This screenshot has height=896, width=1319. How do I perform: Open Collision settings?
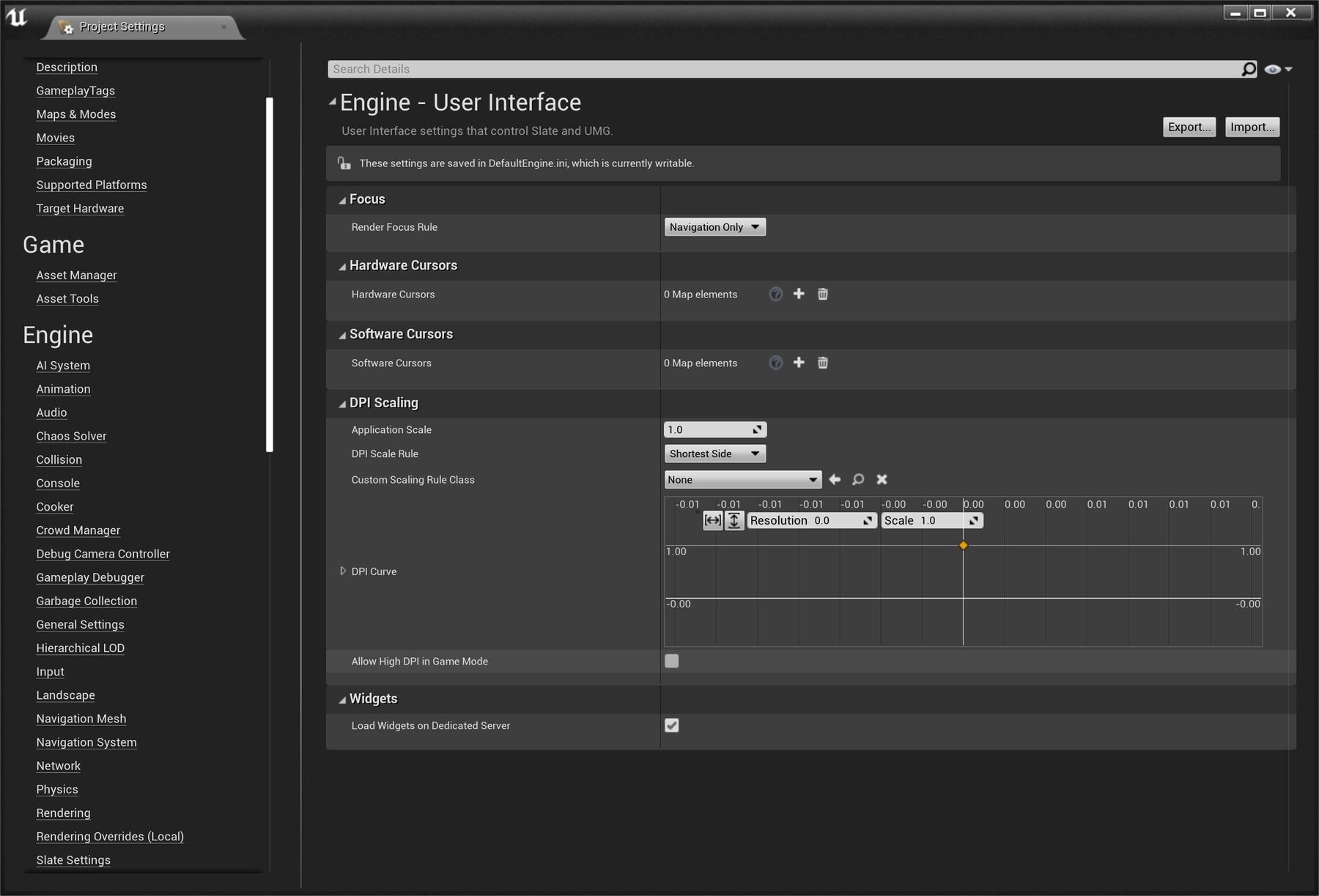59,460
